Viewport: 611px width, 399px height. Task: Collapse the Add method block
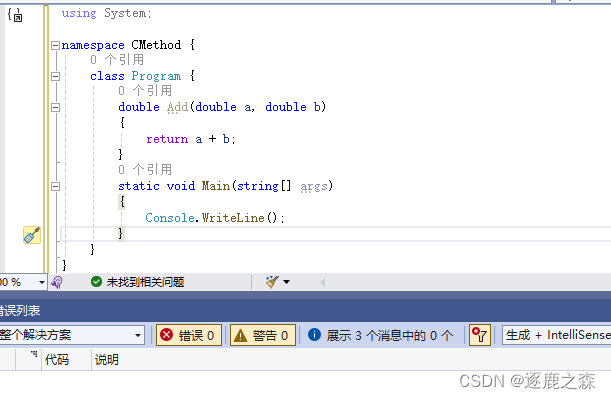coord(55,108)
